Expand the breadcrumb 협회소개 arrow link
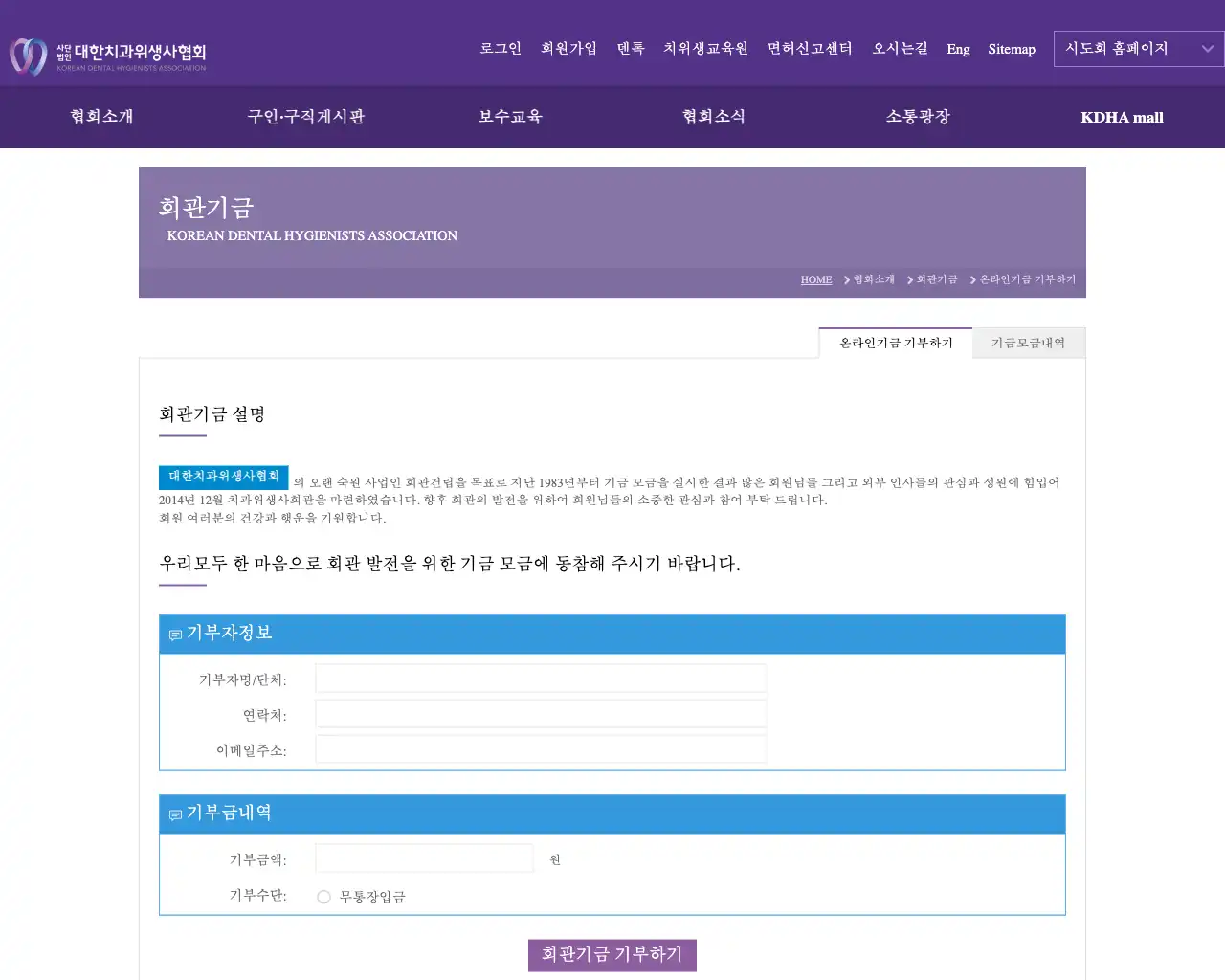Viewport: 1225px width, 980px height. [x=871, y=279]
